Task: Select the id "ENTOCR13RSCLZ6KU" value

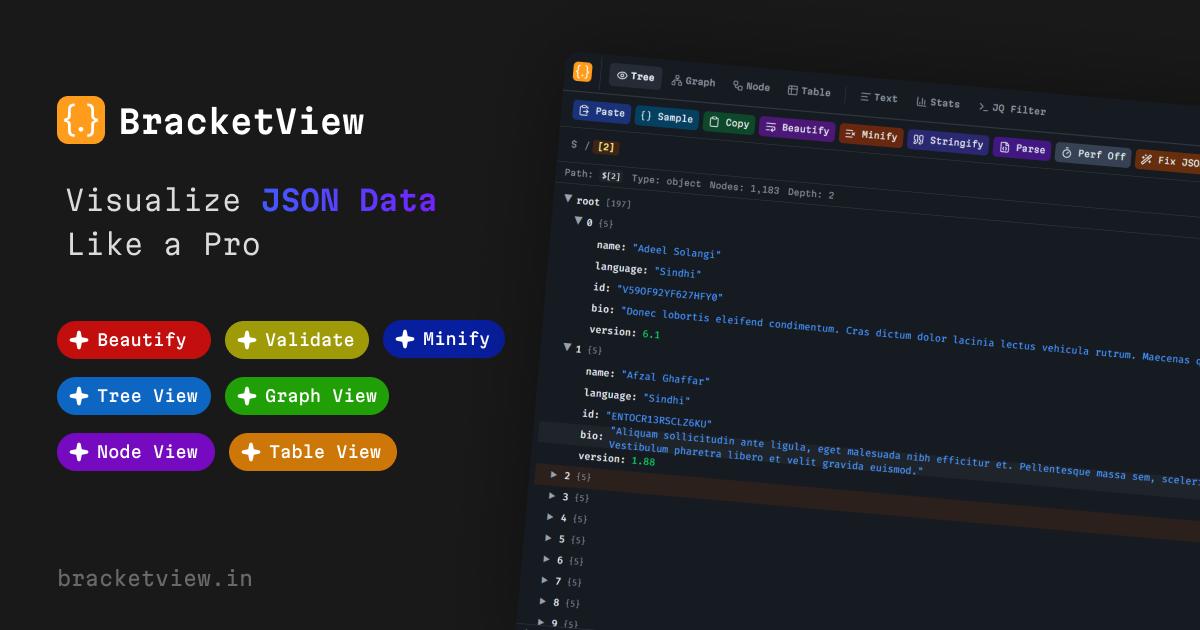Action: [x=658, y=420]
